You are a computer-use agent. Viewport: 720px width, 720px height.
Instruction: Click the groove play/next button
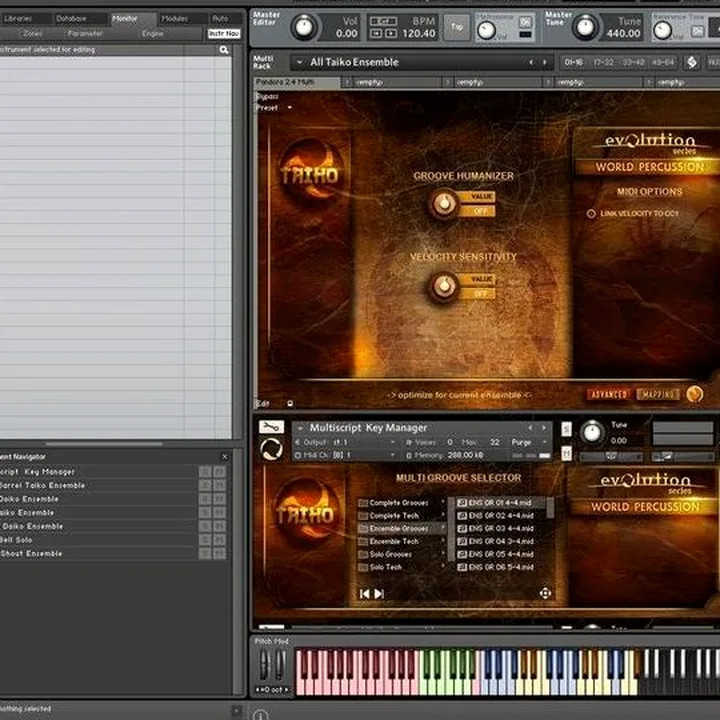coord(379,594)
